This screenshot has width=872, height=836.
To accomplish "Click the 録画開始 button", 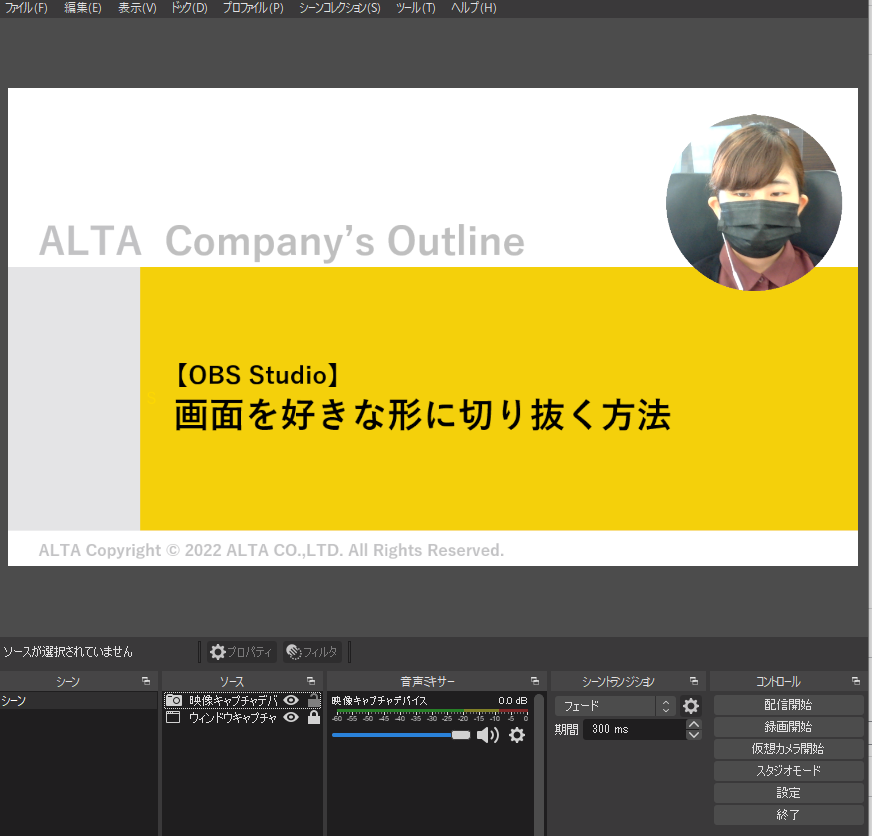I will 788,727.
